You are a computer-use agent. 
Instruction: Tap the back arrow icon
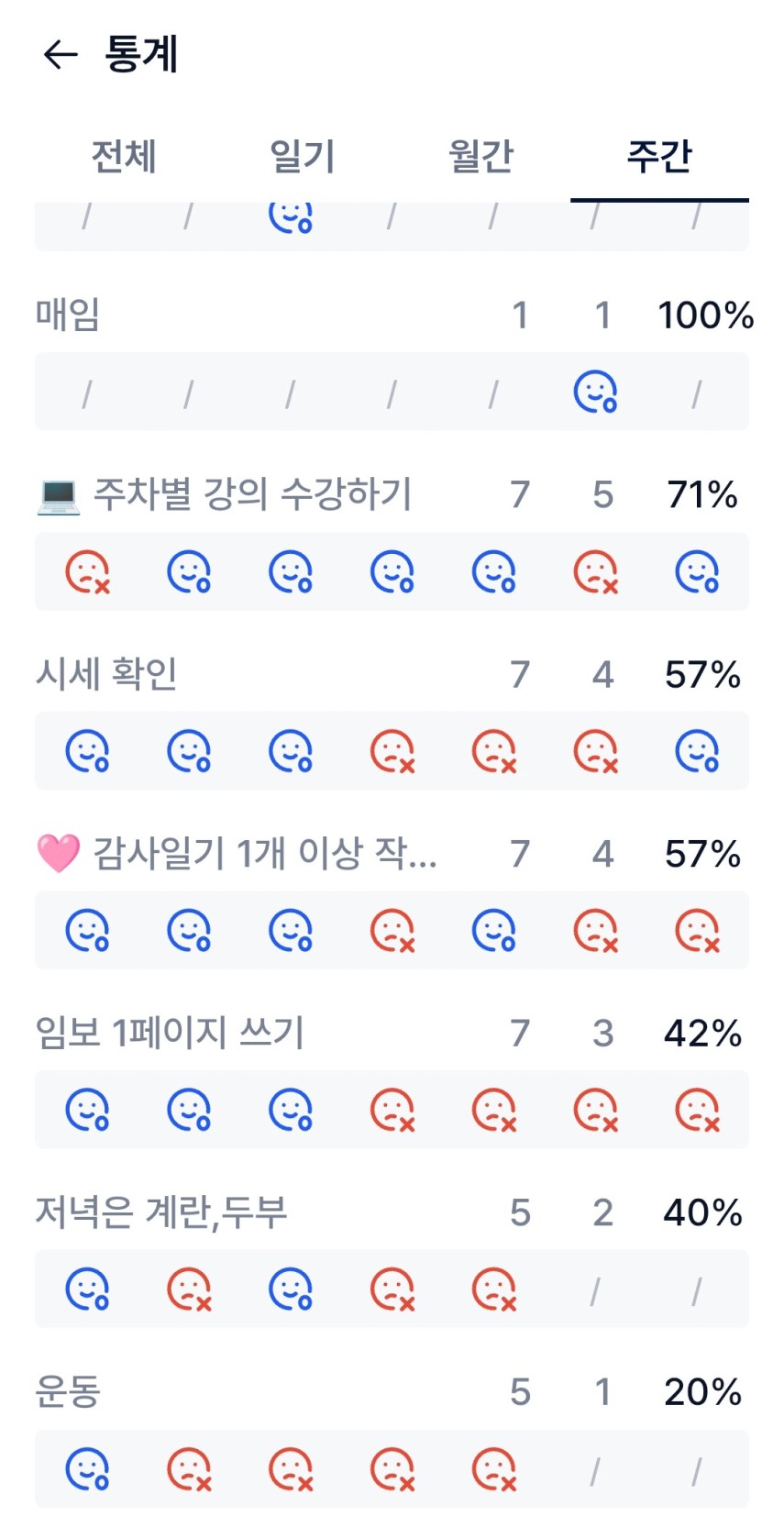tap(61, 55)
